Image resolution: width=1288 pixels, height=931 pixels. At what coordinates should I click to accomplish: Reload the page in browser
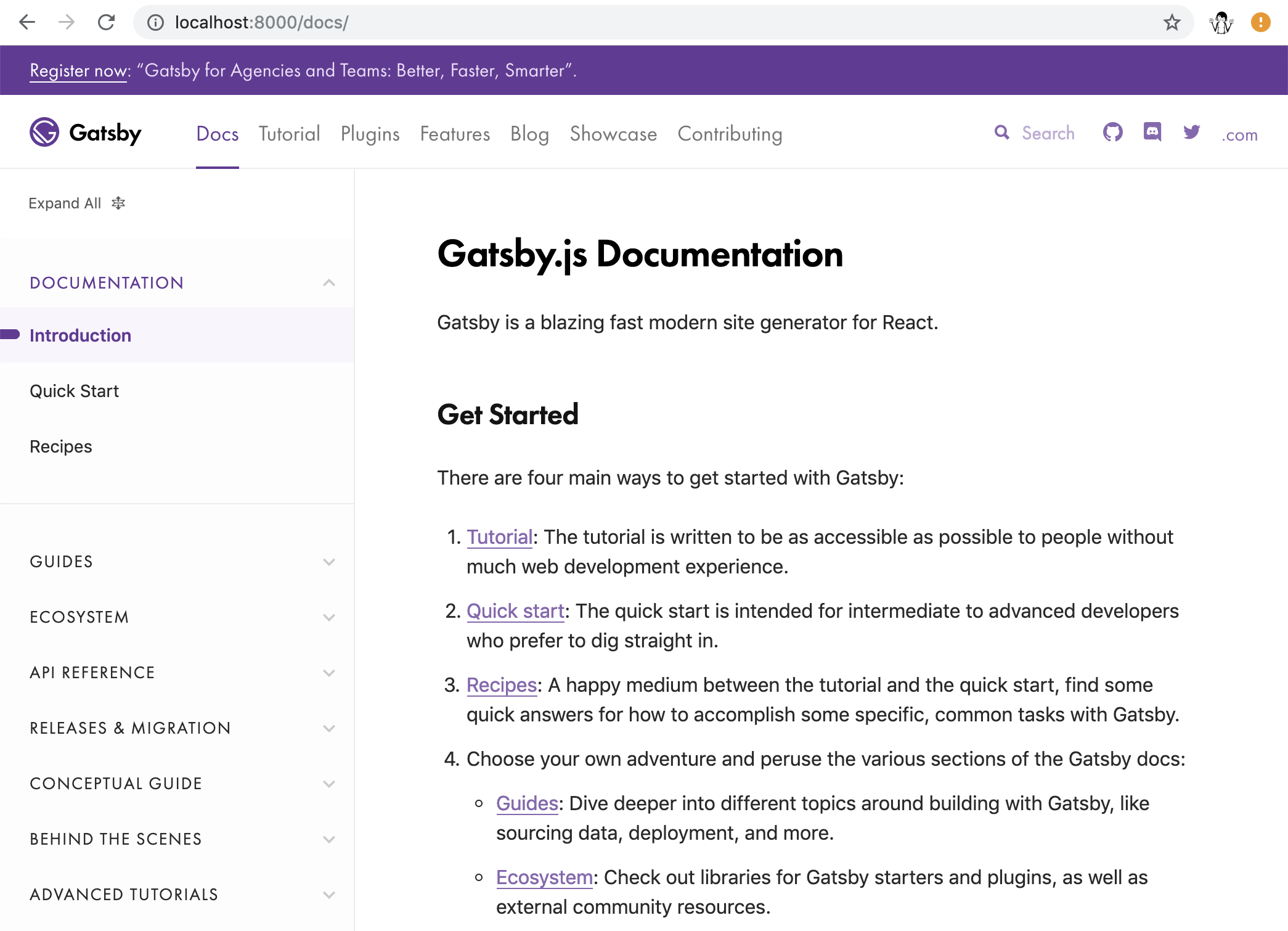tap(106, 23)
